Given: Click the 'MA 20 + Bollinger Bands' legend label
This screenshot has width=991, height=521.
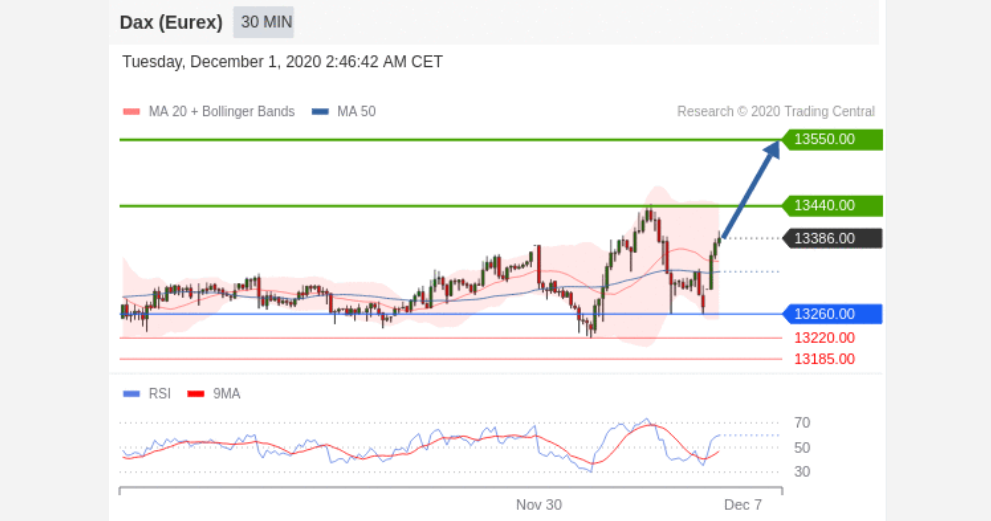Looking at the screenshot, I should coord(222,112).
